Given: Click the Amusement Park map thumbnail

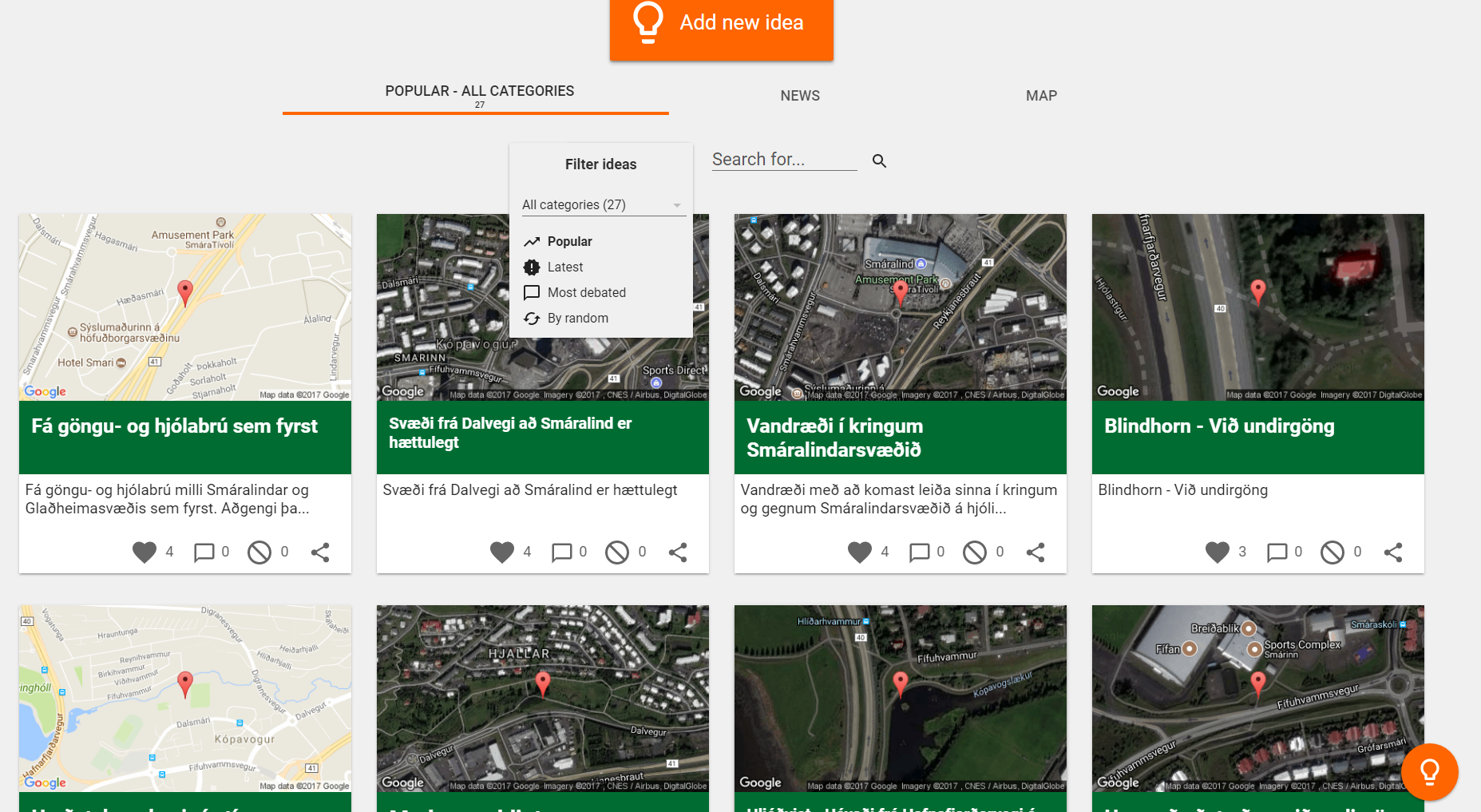Looking at the screenshot, I should (185, 307).
